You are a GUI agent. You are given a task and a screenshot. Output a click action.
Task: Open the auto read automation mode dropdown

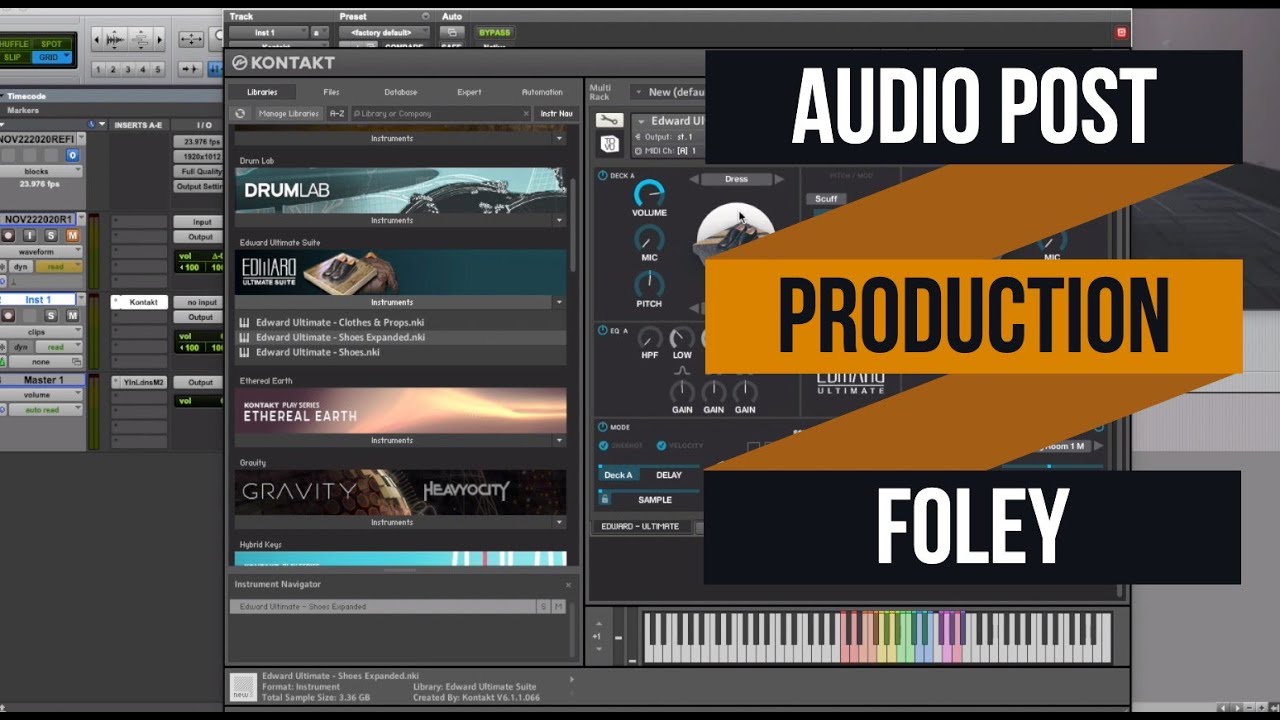45,410
